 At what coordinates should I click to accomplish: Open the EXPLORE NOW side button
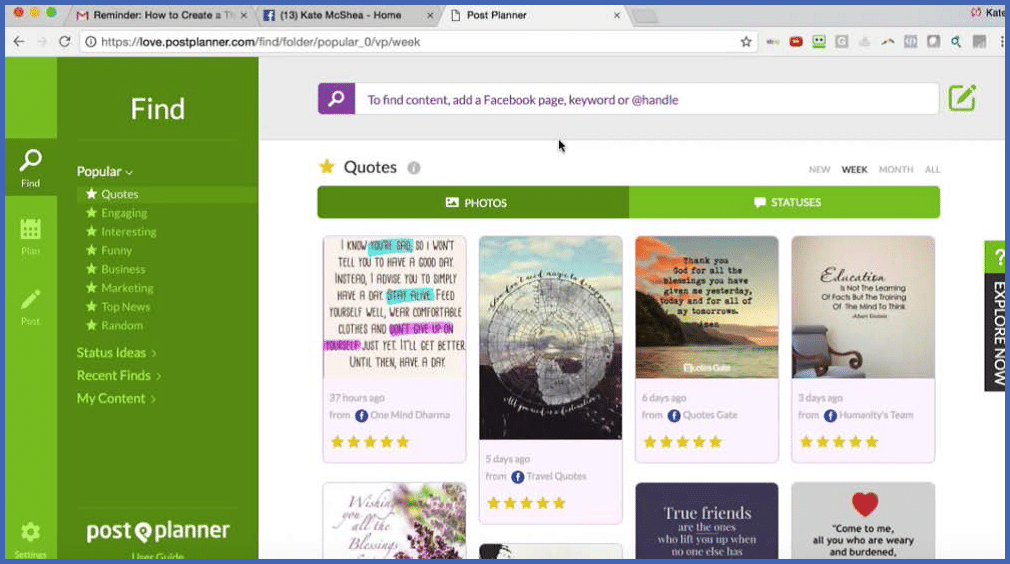(x=997, y=315)
